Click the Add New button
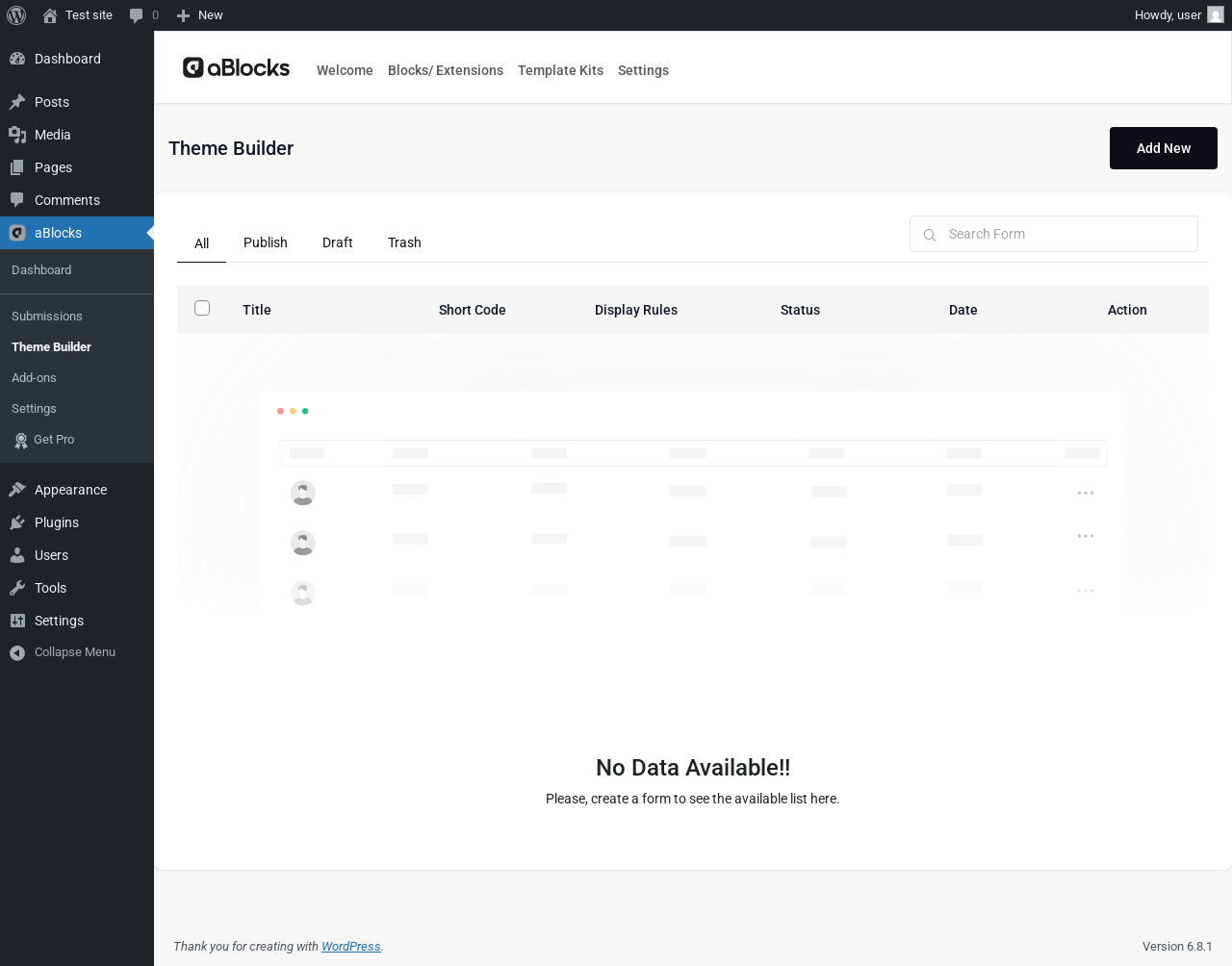This screenshot has width=1232, height=966. click(x=1164, y=148)
